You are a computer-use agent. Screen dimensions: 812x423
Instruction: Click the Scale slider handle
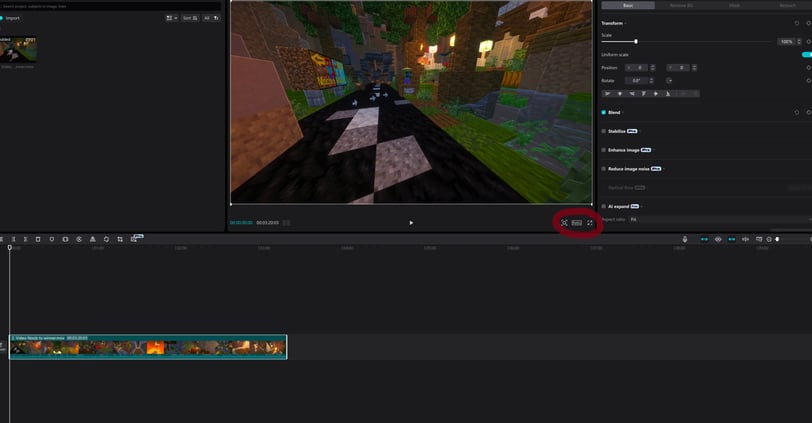pos(636,41)
